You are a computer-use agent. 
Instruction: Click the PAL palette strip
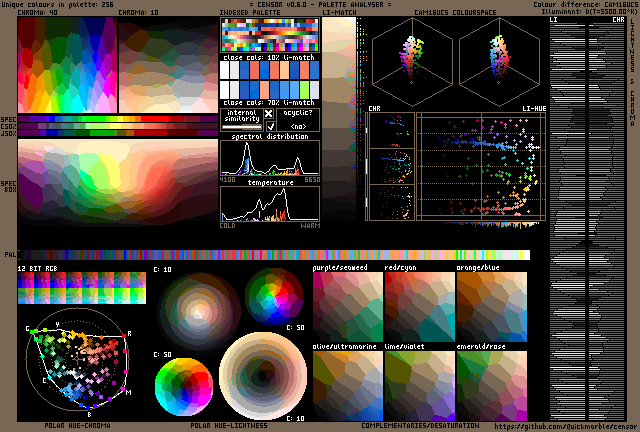coord(274,255)
